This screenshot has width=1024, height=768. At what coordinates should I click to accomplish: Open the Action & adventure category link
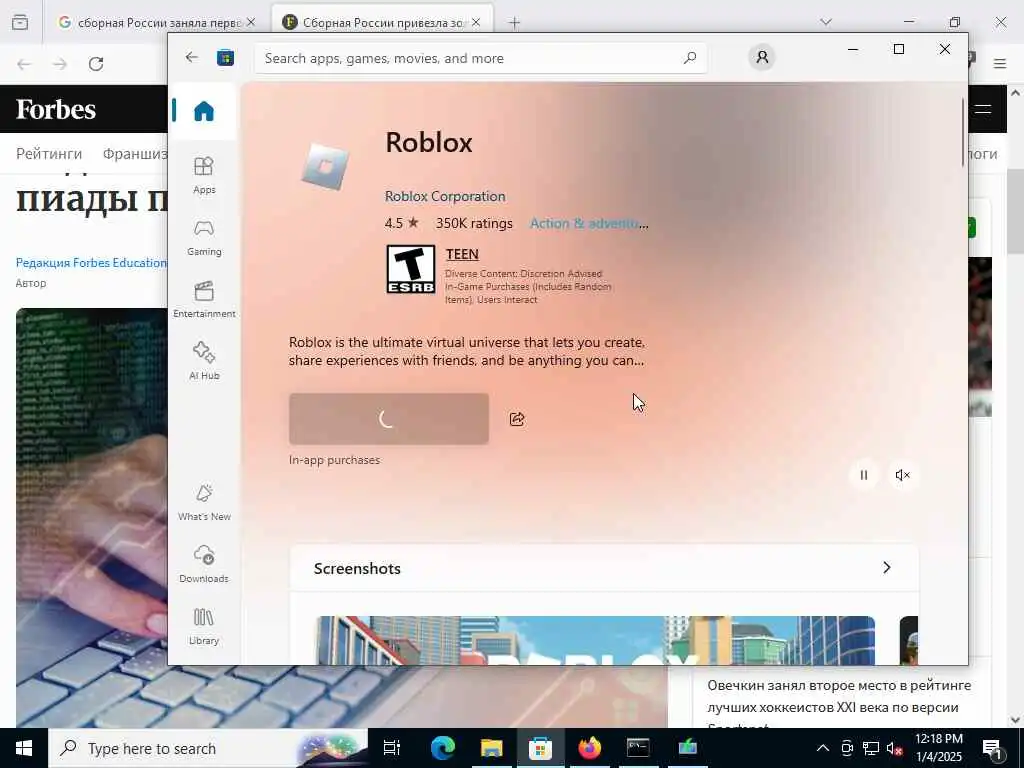[589, 223]
